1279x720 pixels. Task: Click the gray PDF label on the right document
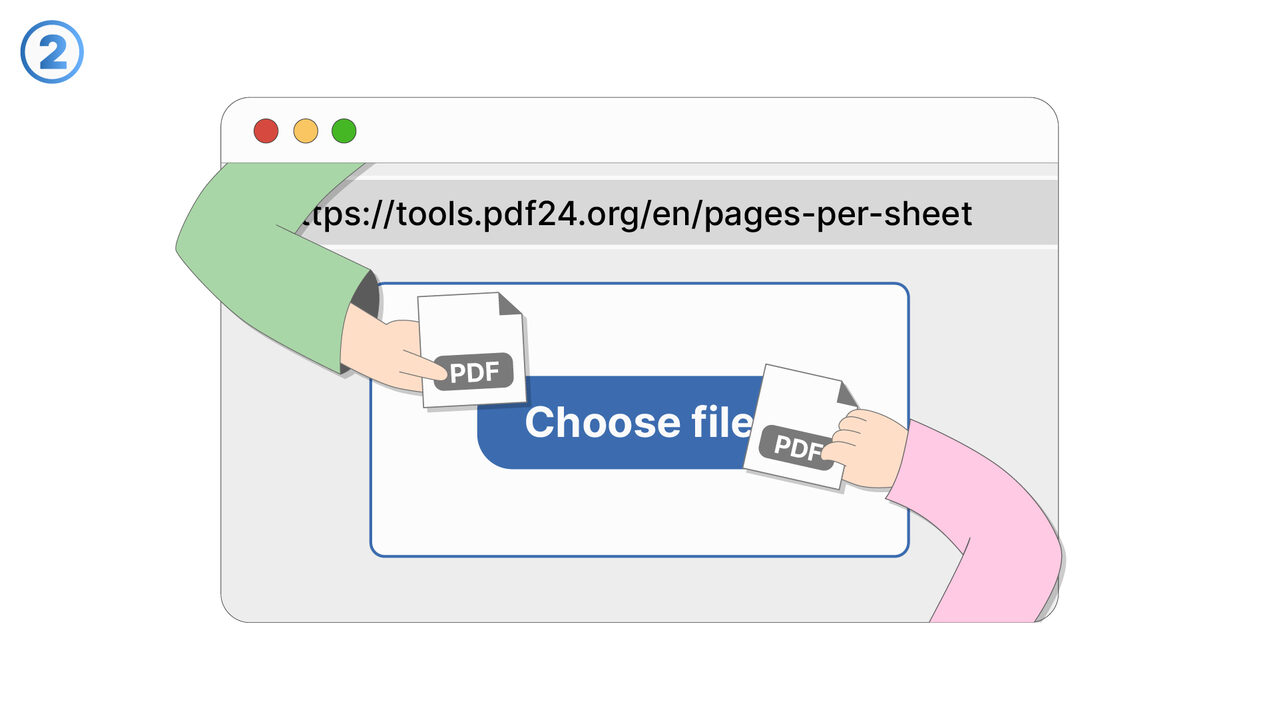coord(797,446)
